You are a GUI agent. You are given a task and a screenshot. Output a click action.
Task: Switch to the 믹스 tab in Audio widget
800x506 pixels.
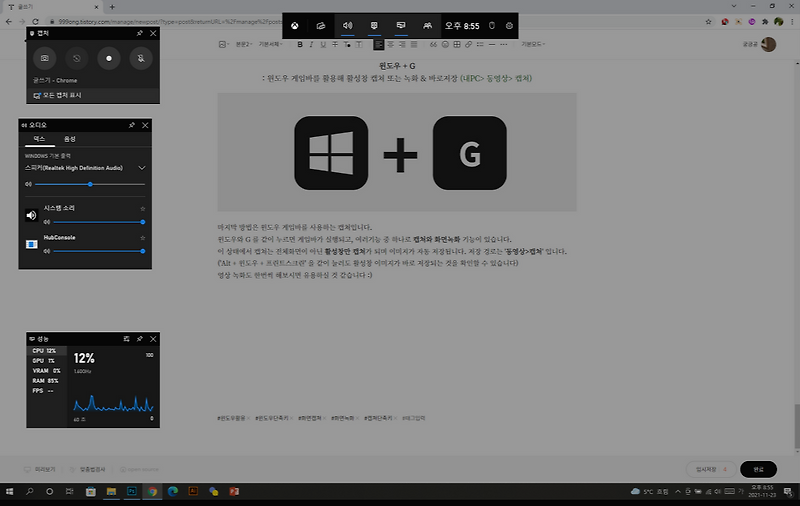click(39, 139)
